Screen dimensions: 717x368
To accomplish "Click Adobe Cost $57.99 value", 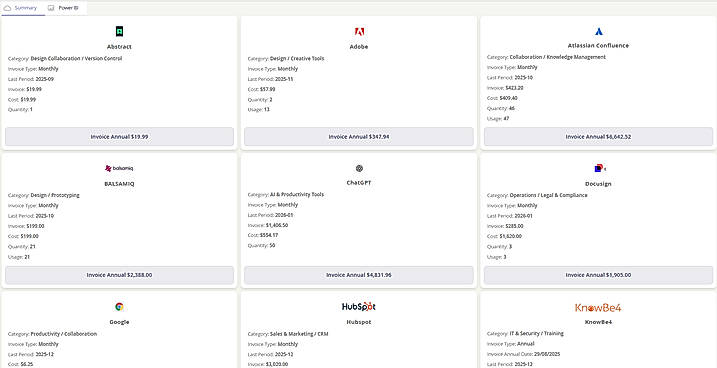I will click(x=268, y=89).
